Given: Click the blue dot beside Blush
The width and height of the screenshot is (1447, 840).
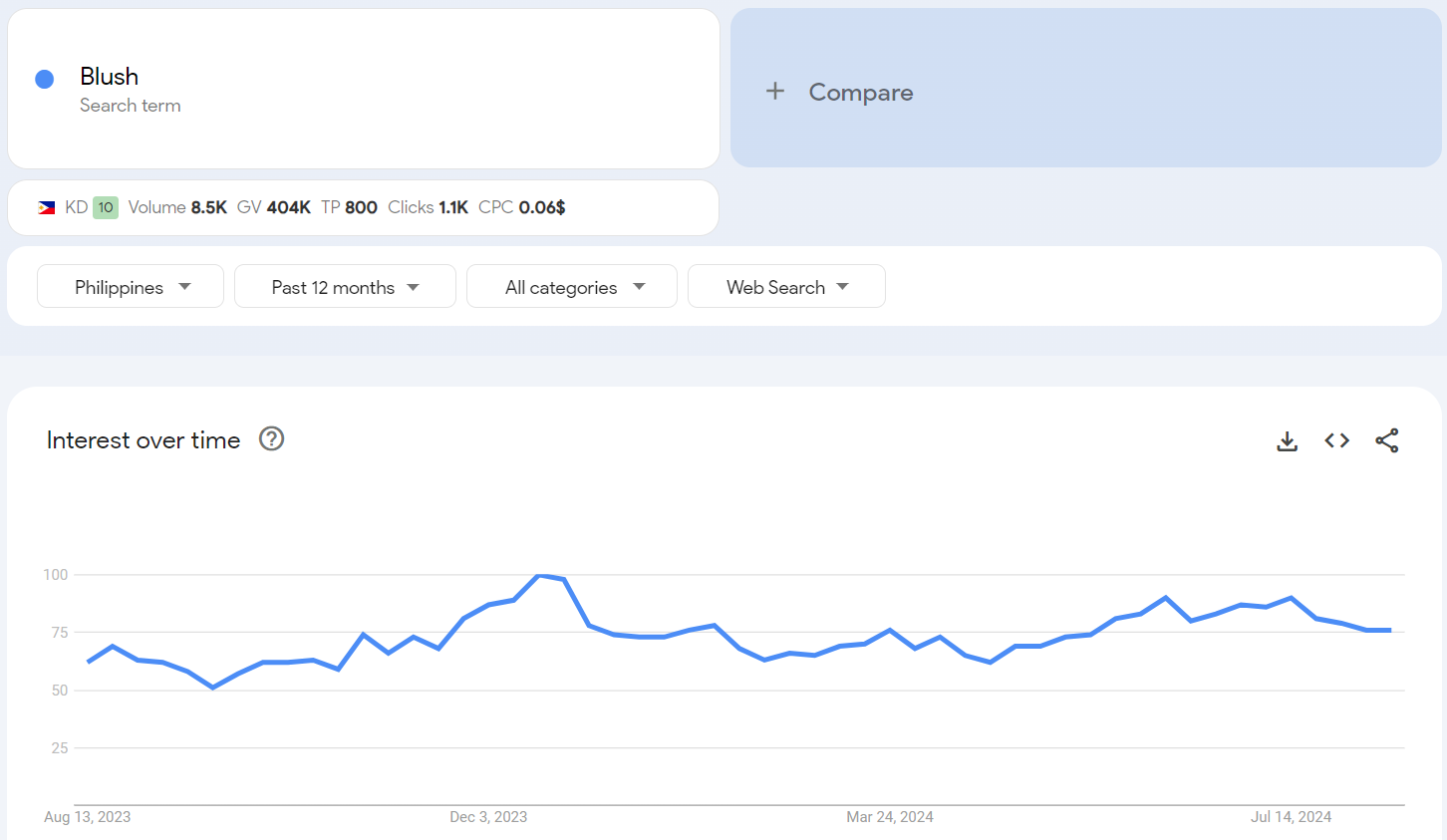Looking at the screenshot, I should coord(44,80).
